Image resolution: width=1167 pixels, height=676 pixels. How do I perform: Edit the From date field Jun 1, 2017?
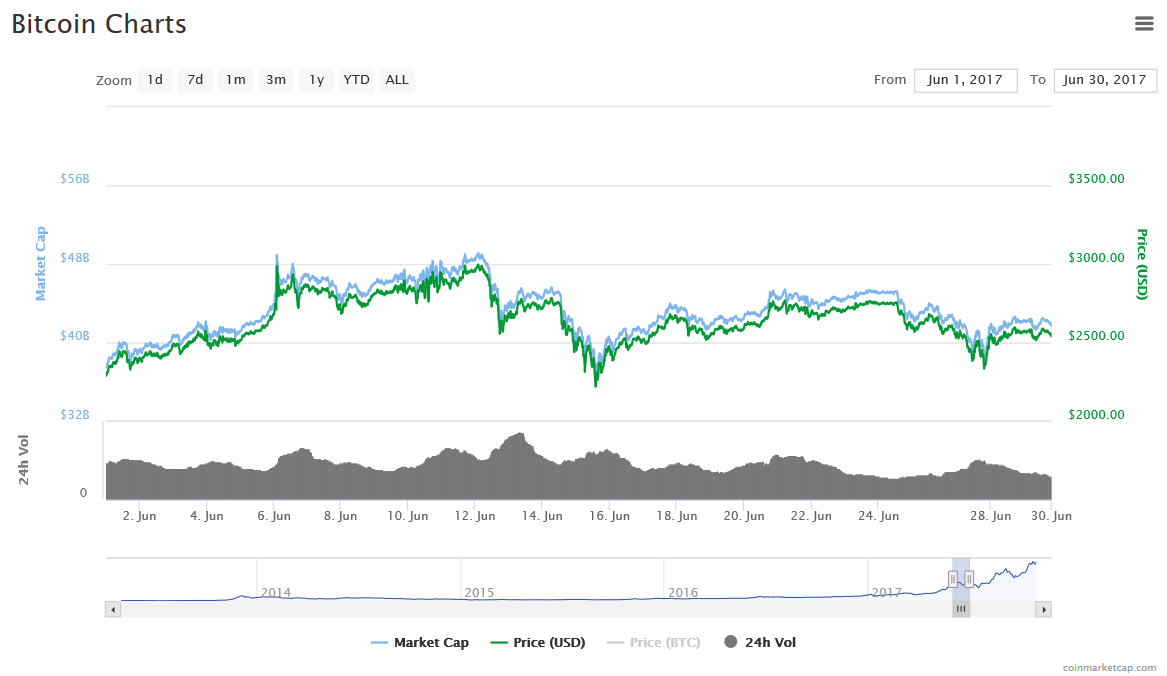coord(965,80)
